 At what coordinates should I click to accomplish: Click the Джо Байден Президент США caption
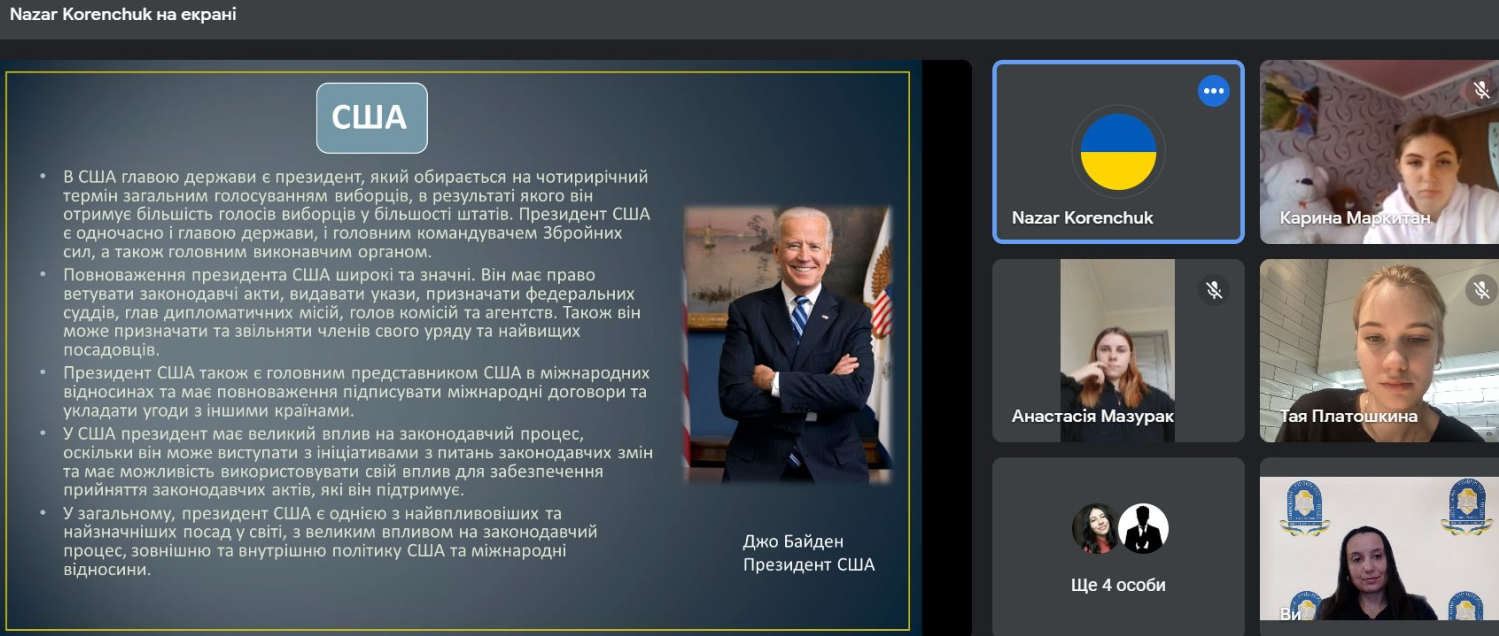click(808, 553)
